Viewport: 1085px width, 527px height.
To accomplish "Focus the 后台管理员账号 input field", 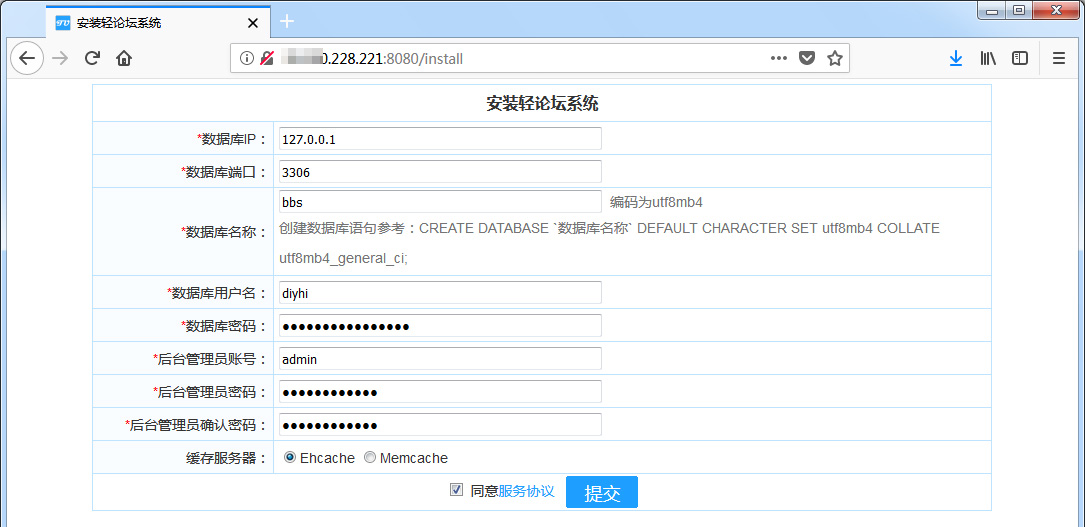I will [440, 359].
